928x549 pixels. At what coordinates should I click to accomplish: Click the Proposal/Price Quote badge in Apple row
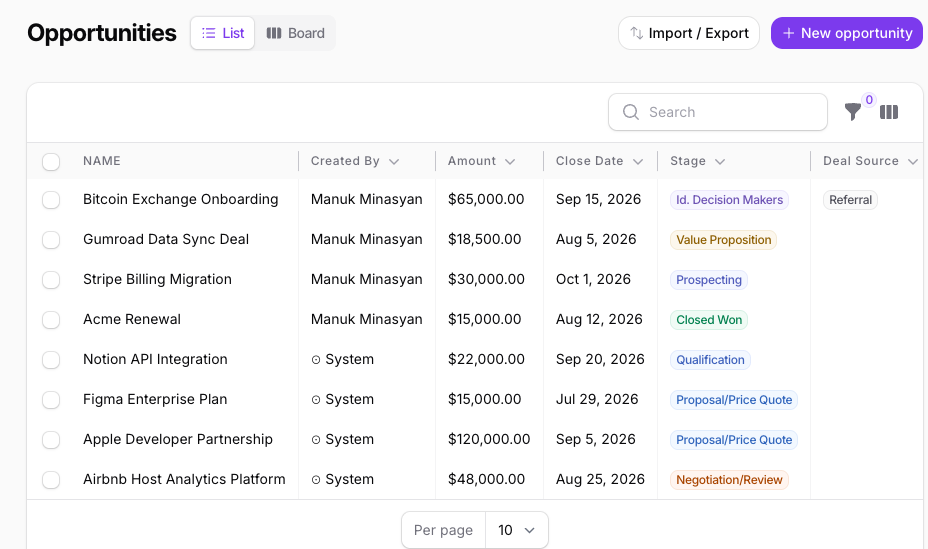(x=734, y=440)
